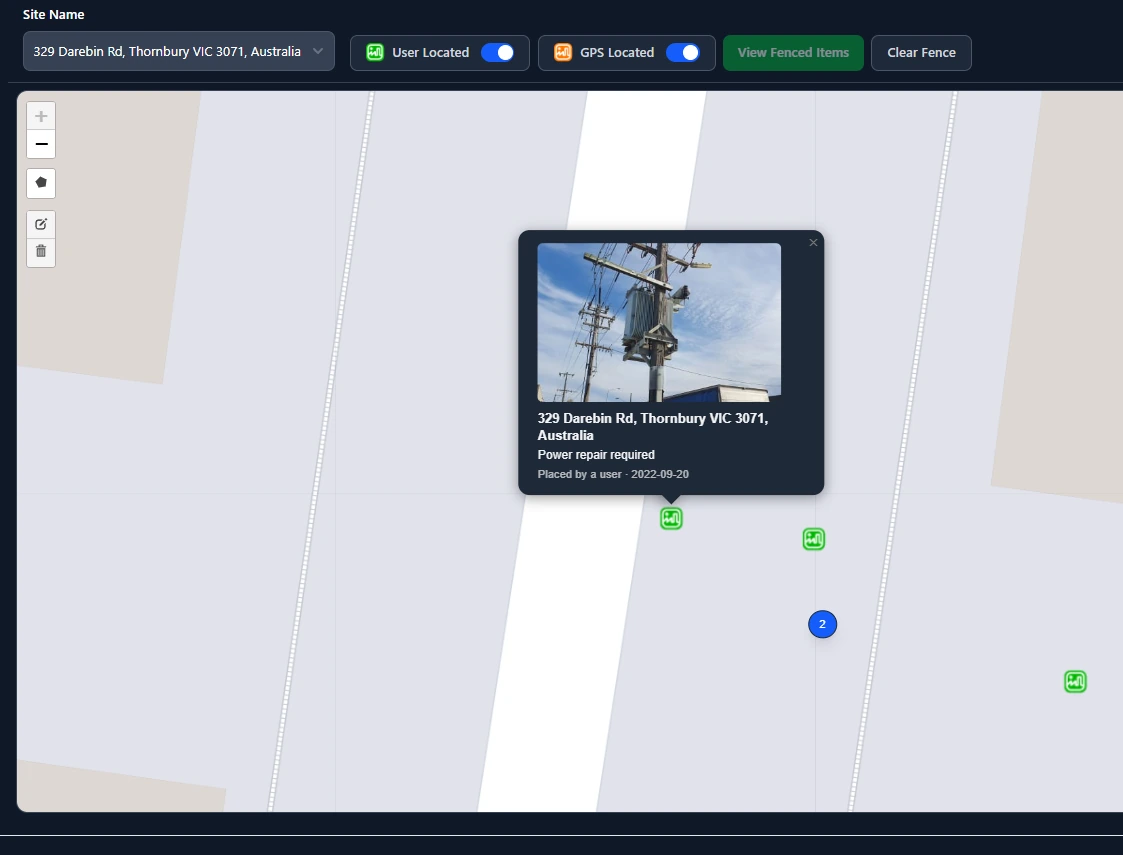1123x855 pixels.
Task: Click 'Placed by a user · 2022-09-20' text
Action: [x=613, y=474]
